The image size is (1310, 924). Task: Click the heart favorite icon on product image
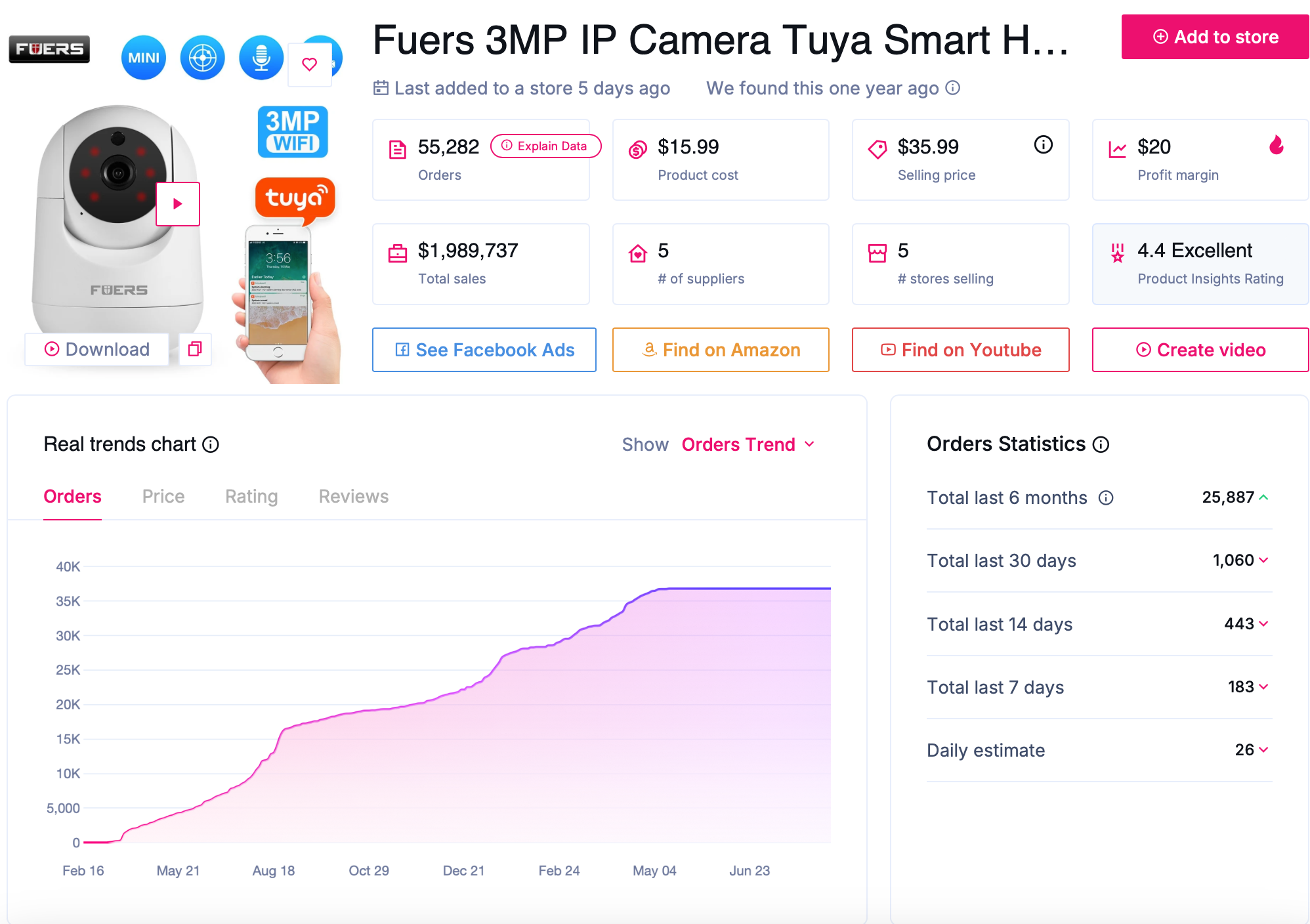click(310, 64)
